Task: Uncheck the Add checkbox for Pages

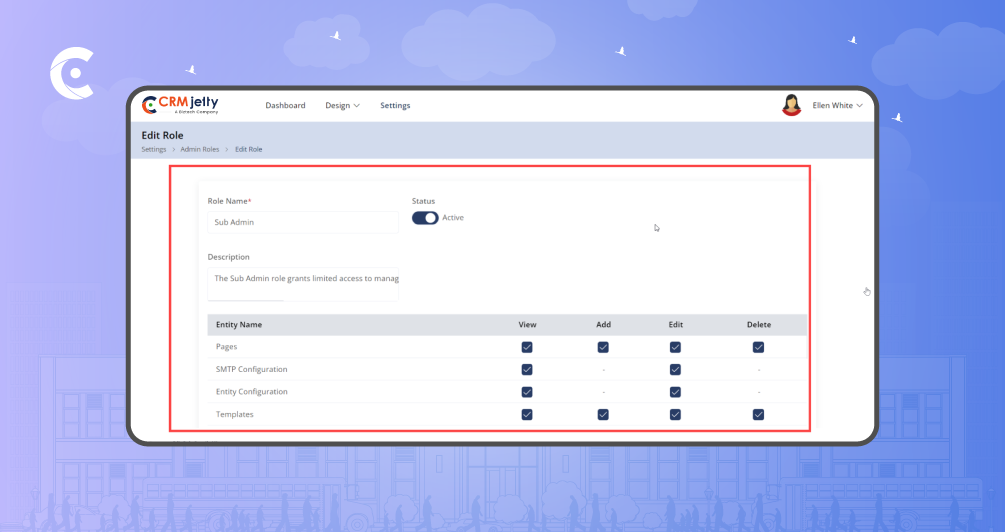Action: (x=603, y=347)
